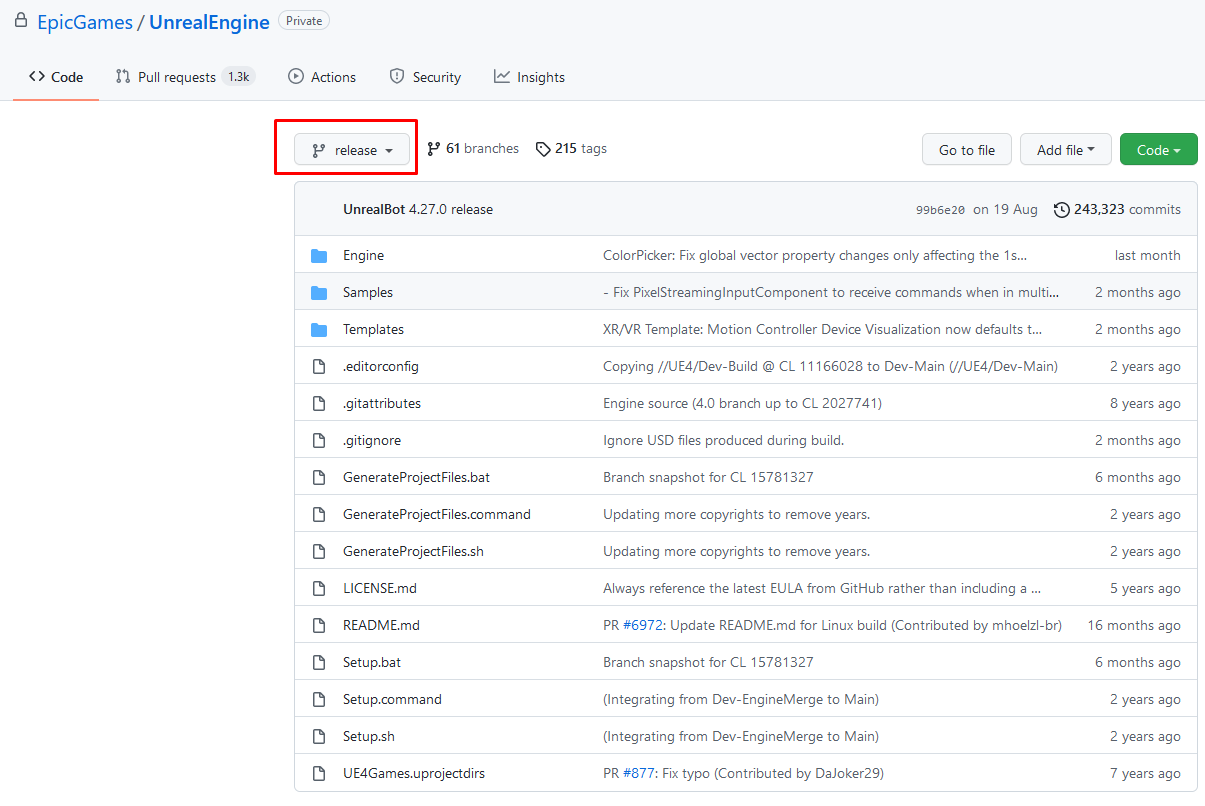The width and height of the screenshot is (1205, 806).
Task: Click the Engine folder icon
Action: pos(319,256)
